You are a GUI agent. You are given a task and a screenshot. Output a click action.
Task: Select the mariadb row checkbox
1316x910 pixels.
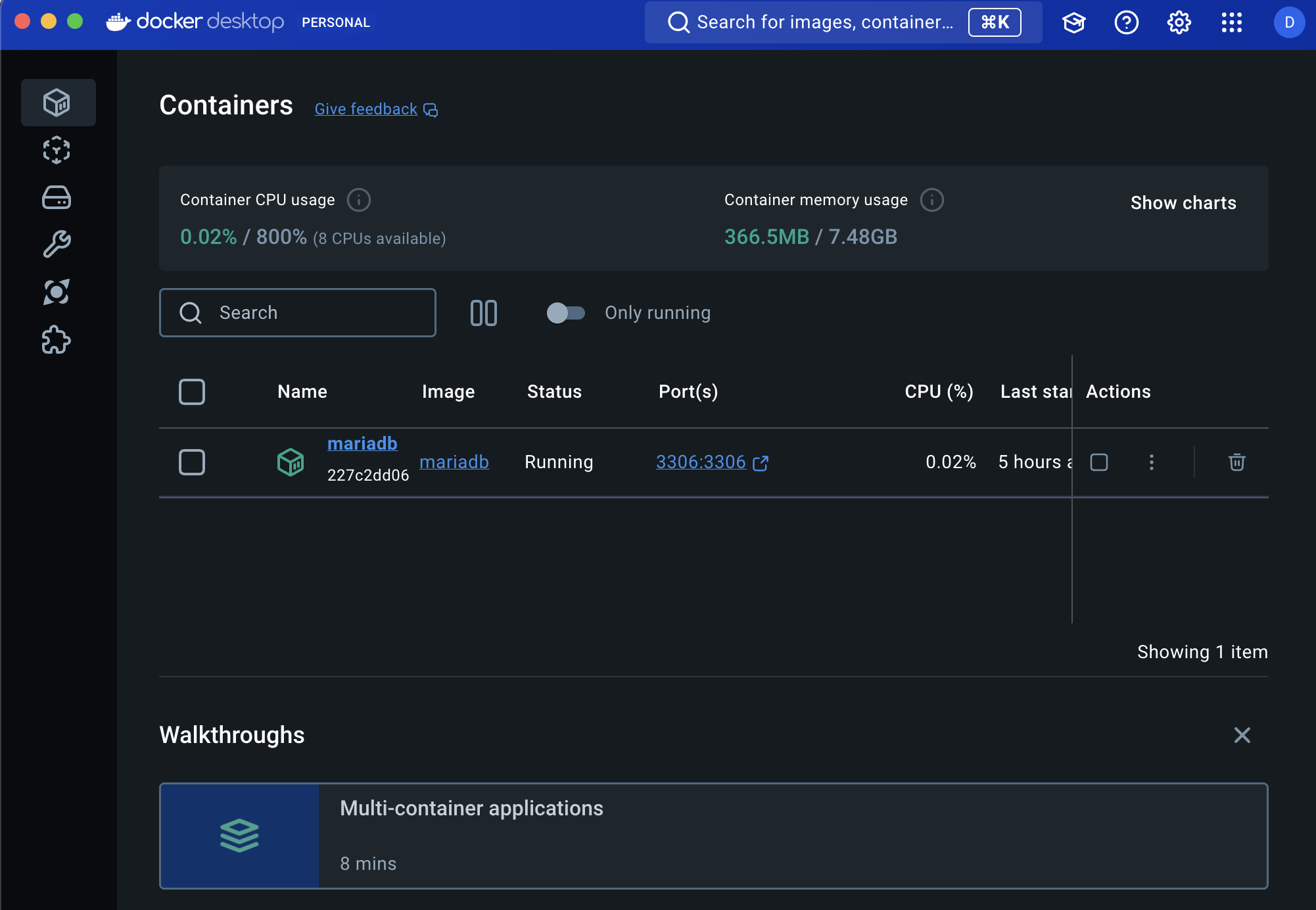click(192, 462)
